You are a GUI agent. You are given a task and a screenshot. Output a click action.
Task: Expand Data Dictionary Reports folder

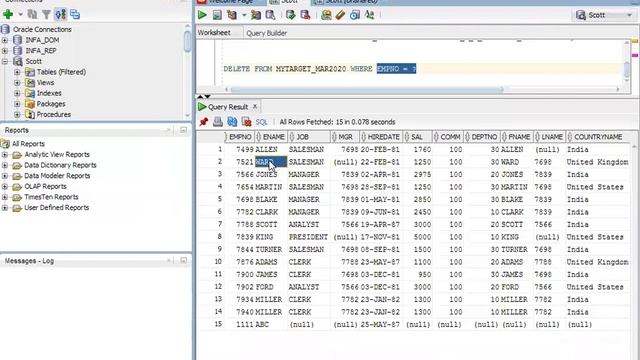(x=5, y=165)
